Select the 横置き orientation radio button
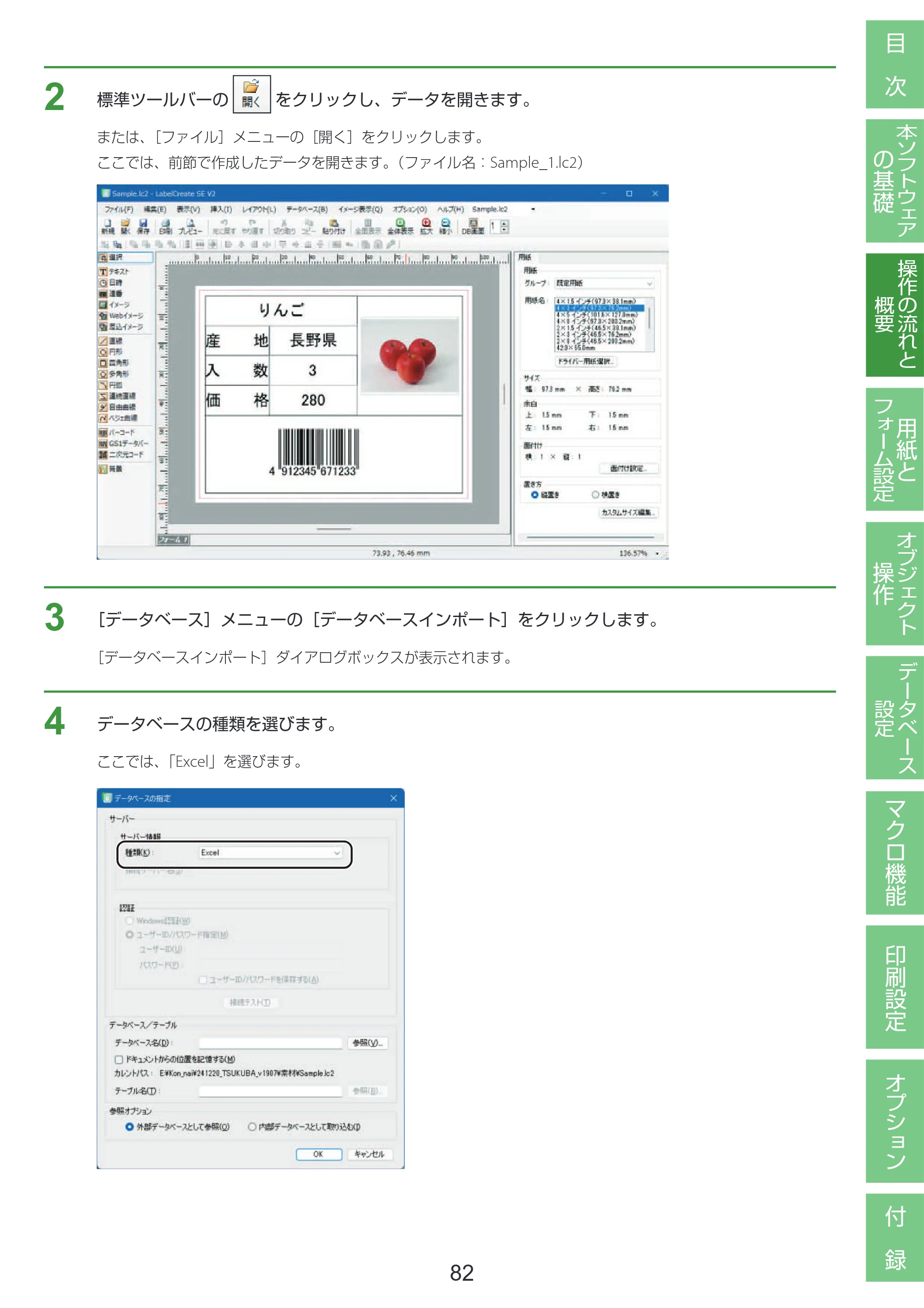924x1308 pixels. [x=595, y=495]
